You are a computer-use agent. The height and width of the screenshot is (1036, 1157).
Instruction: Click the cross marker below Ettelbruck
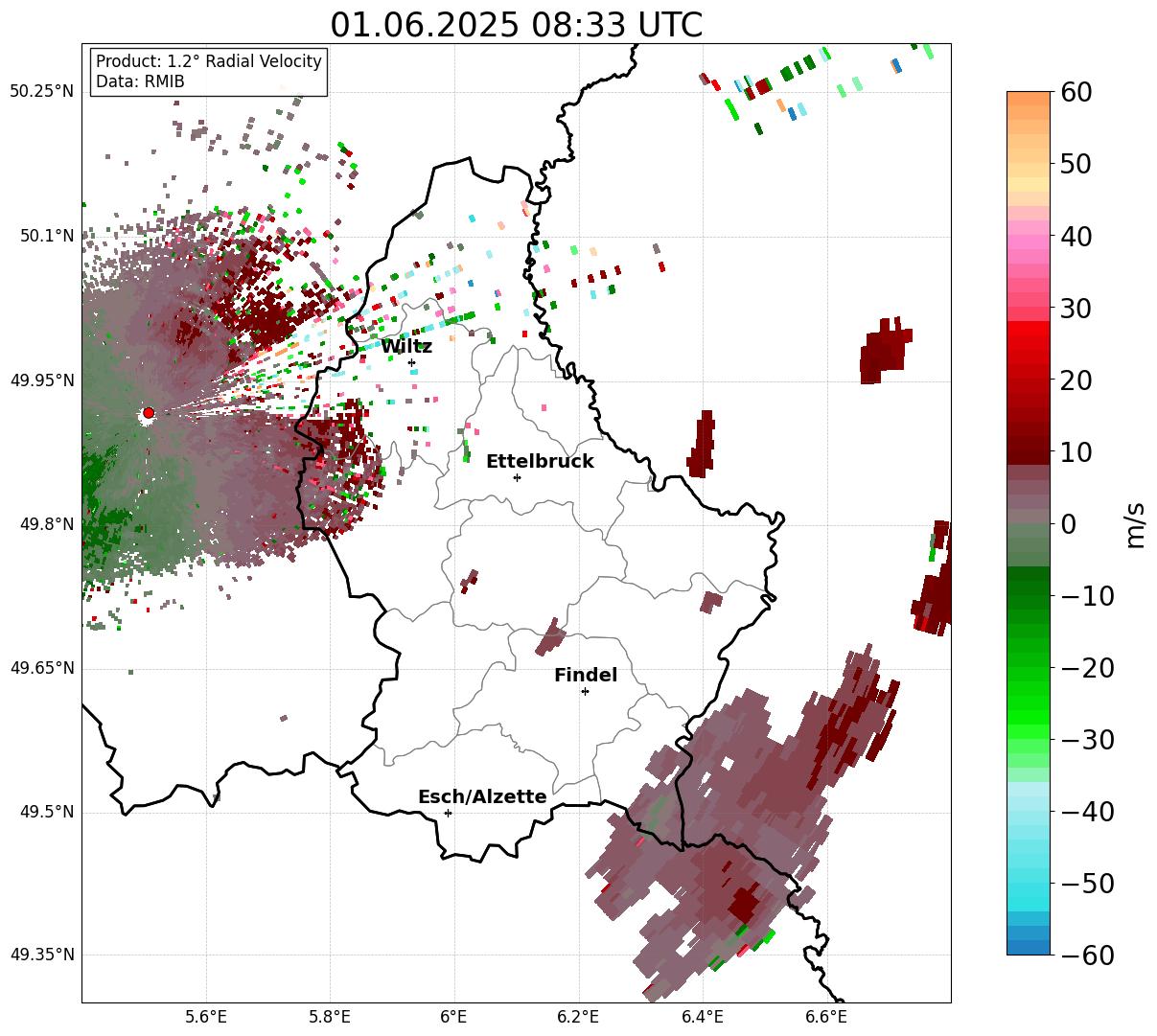pos(517,477)
